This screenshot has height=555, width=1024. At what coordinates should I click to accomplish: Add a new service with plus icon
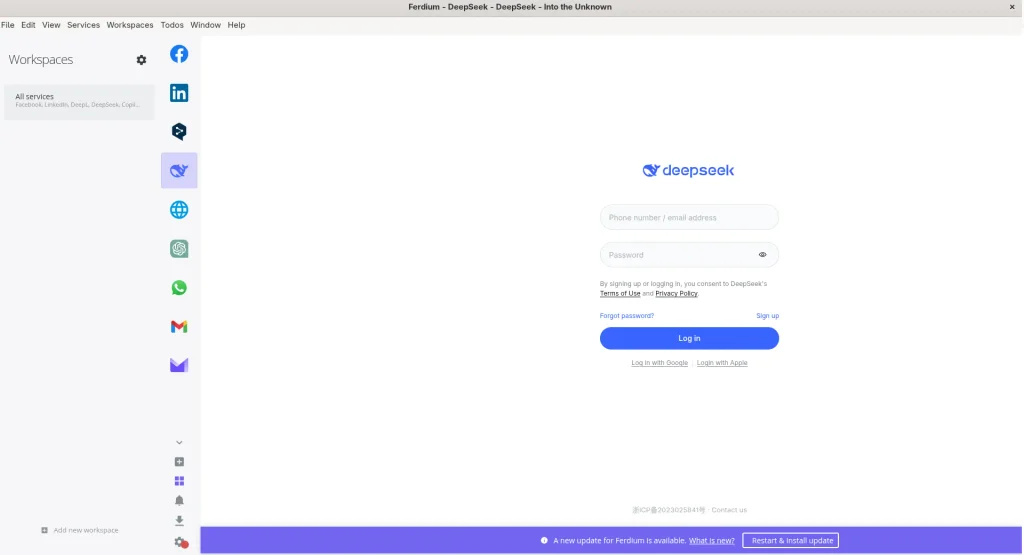(x=179, y=462)
